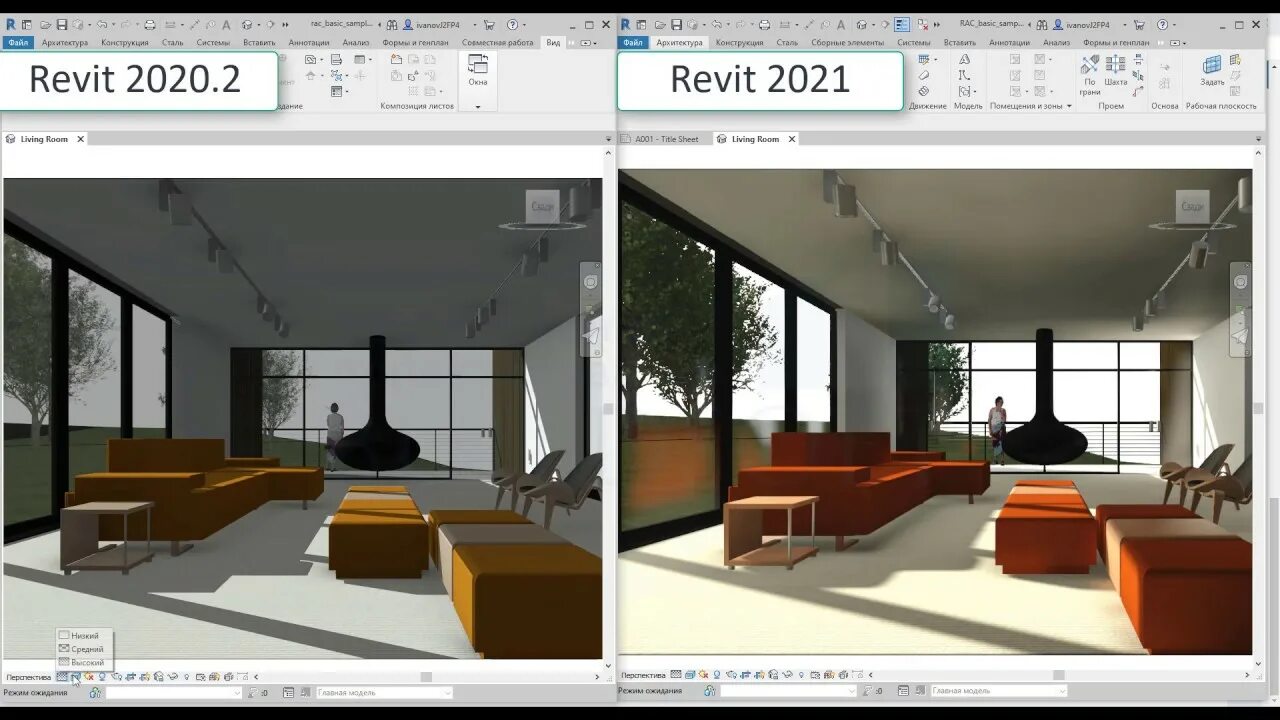Select Вид ribbon tab in left window
Image resolution: width=1280 pixels, height=720 pixels.
coord(553,42)
